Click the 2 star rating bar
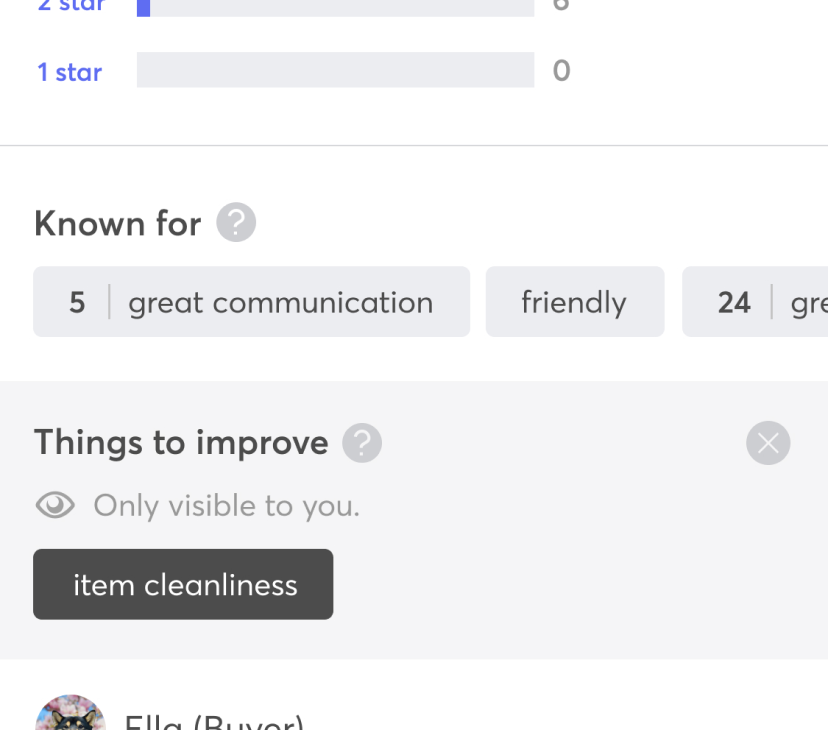The height and width of the screenshot is (730, 828). pos(335,6)
